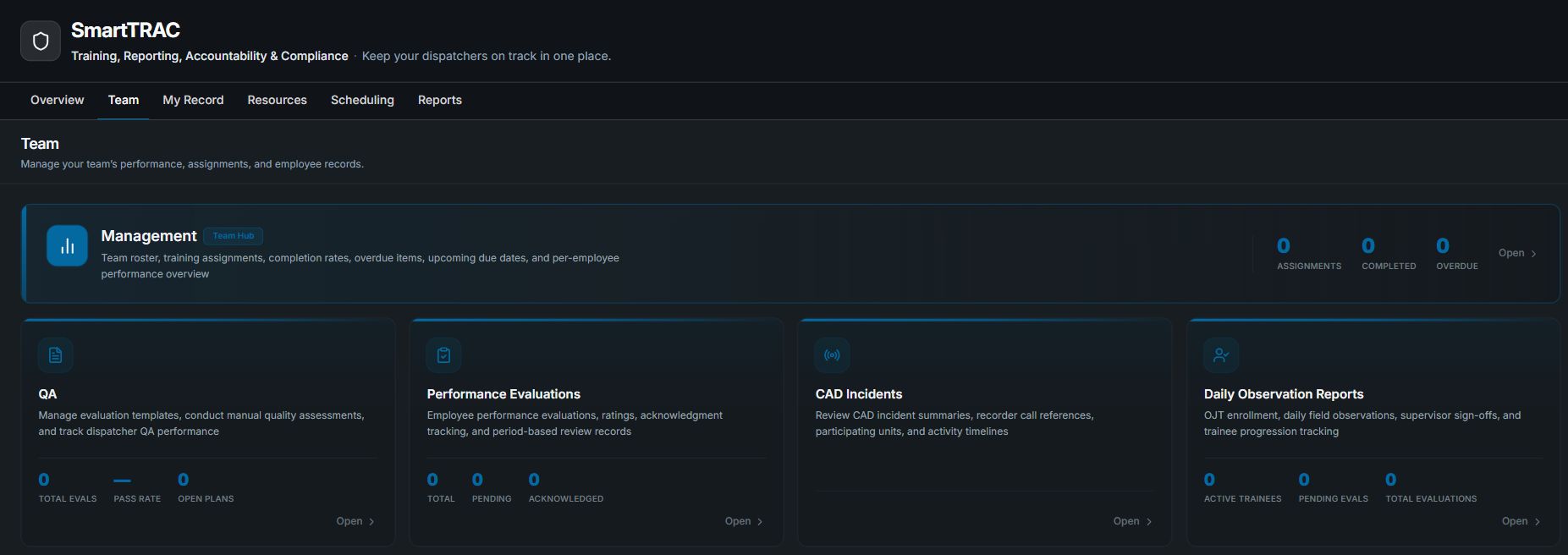Click the Team Hub badge
The width and height of the screenshot is (1568, 555).
point(234,236)
